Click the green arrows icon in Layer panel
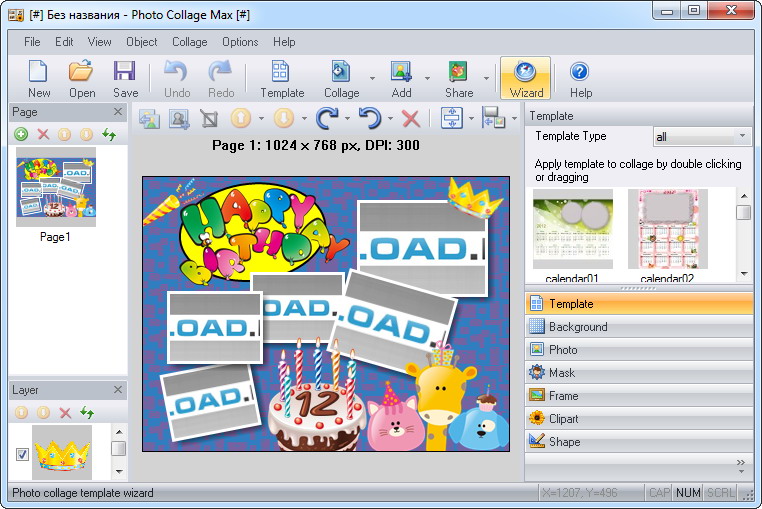The image size is (762, 509). coord(87,413)
